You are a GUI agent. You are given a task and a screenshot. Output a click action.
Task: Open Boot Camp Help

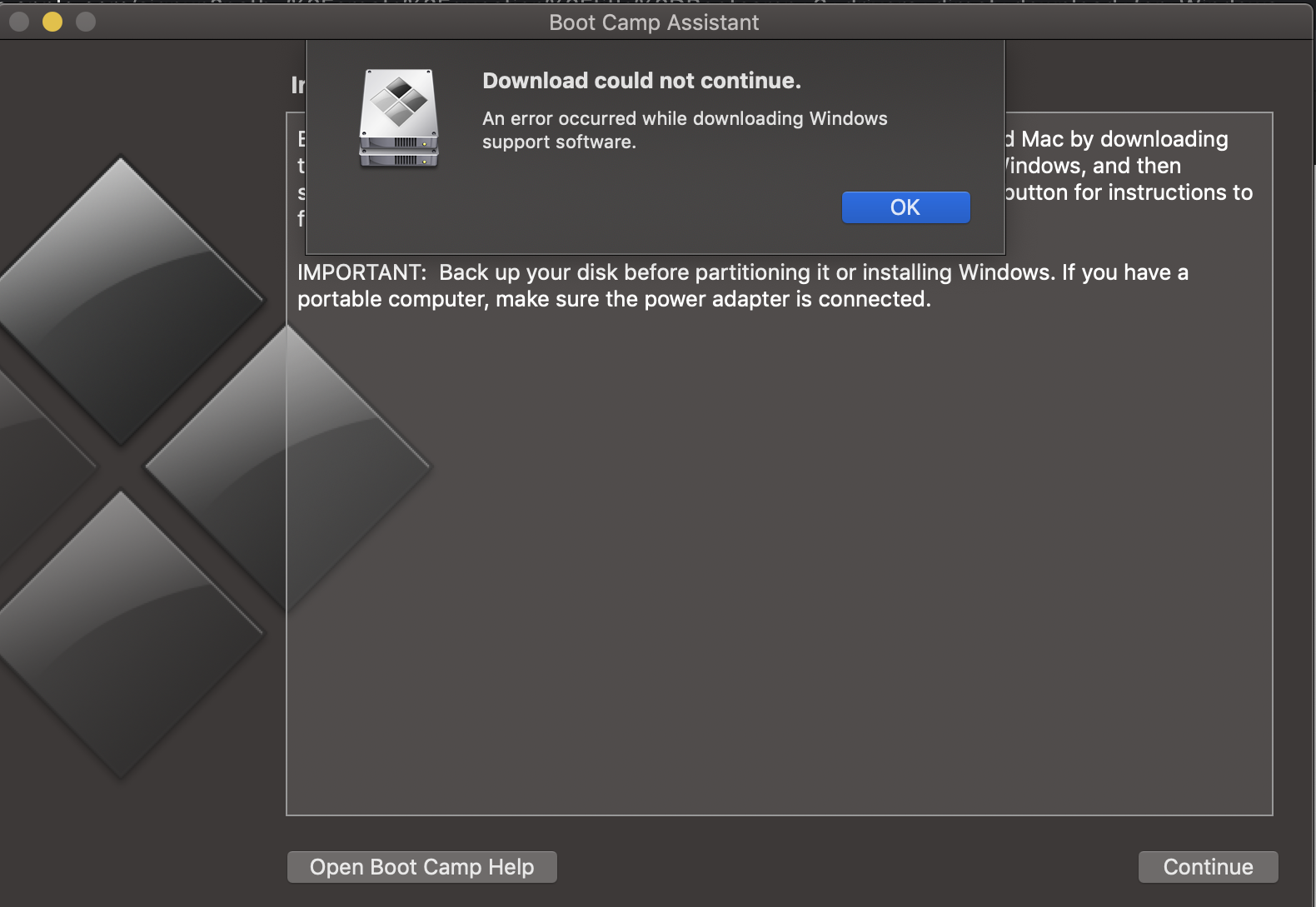(x=421, y=867)
